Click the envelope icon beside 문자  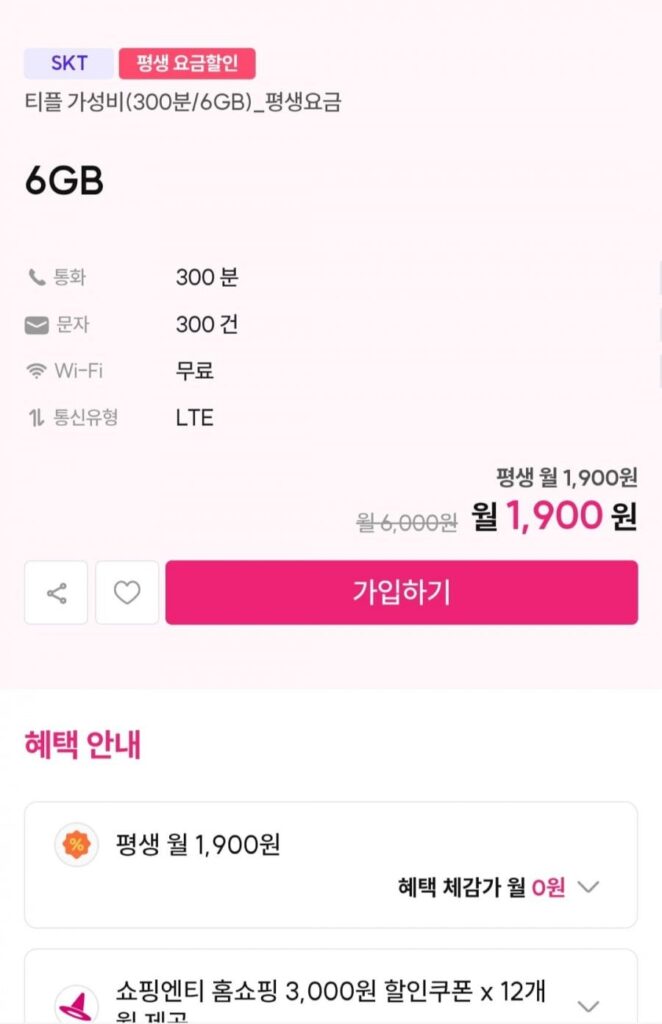(36, 324)
